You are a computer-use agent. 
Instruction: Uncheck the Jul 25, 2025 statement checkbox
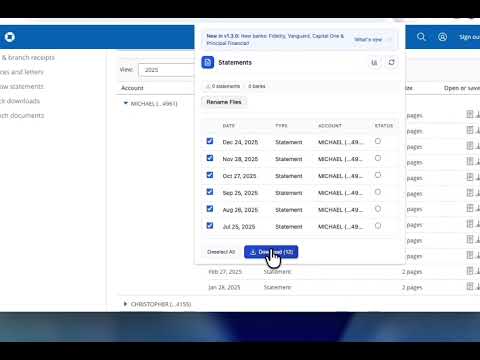click(210, 226)
